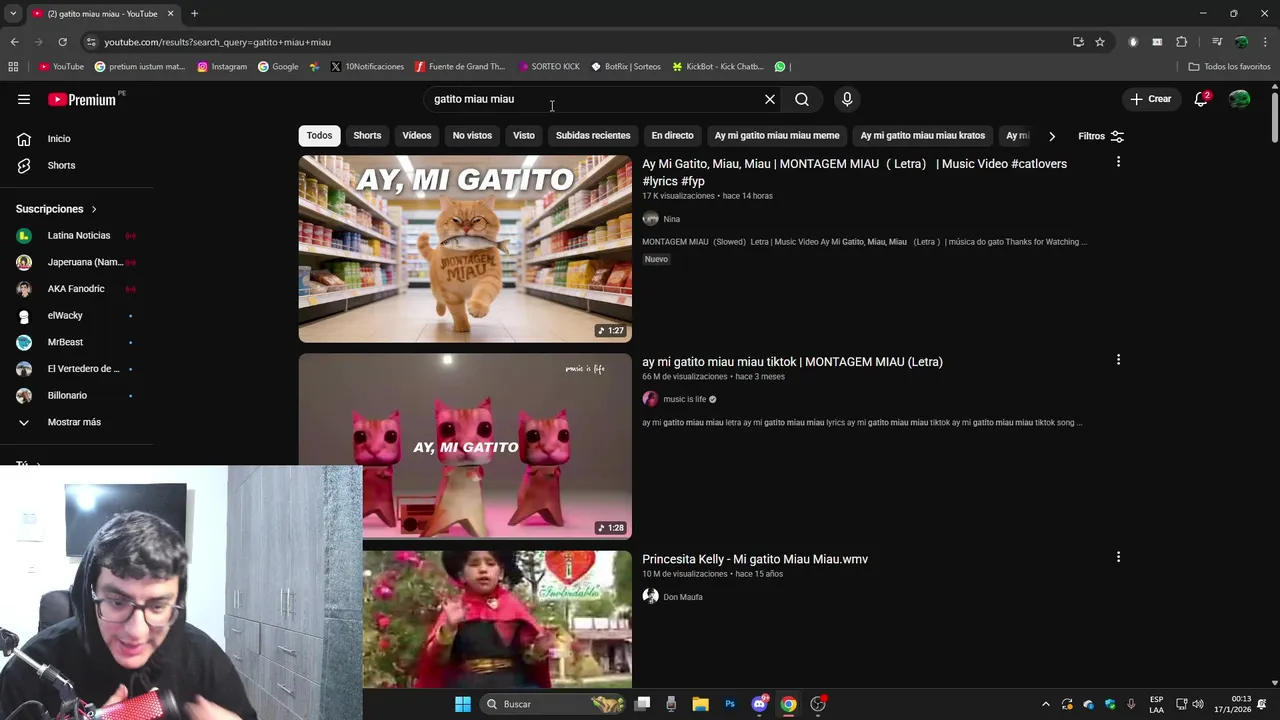The height and width of the screenshot is (720, 1280).
Task: Bookmark this page with the star icon
Action: pos(1100,42)
